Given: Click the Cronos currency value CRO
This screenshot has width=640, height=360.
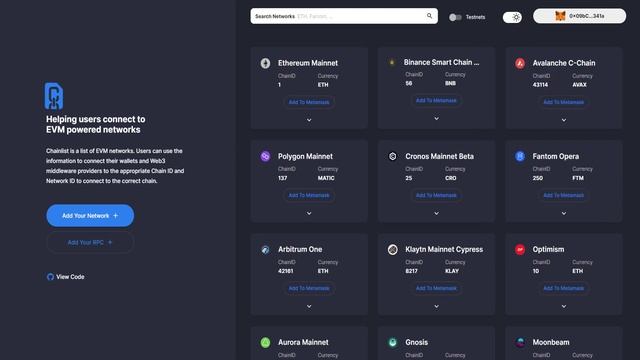Looking at the screenshot, I should coord(451,178).
